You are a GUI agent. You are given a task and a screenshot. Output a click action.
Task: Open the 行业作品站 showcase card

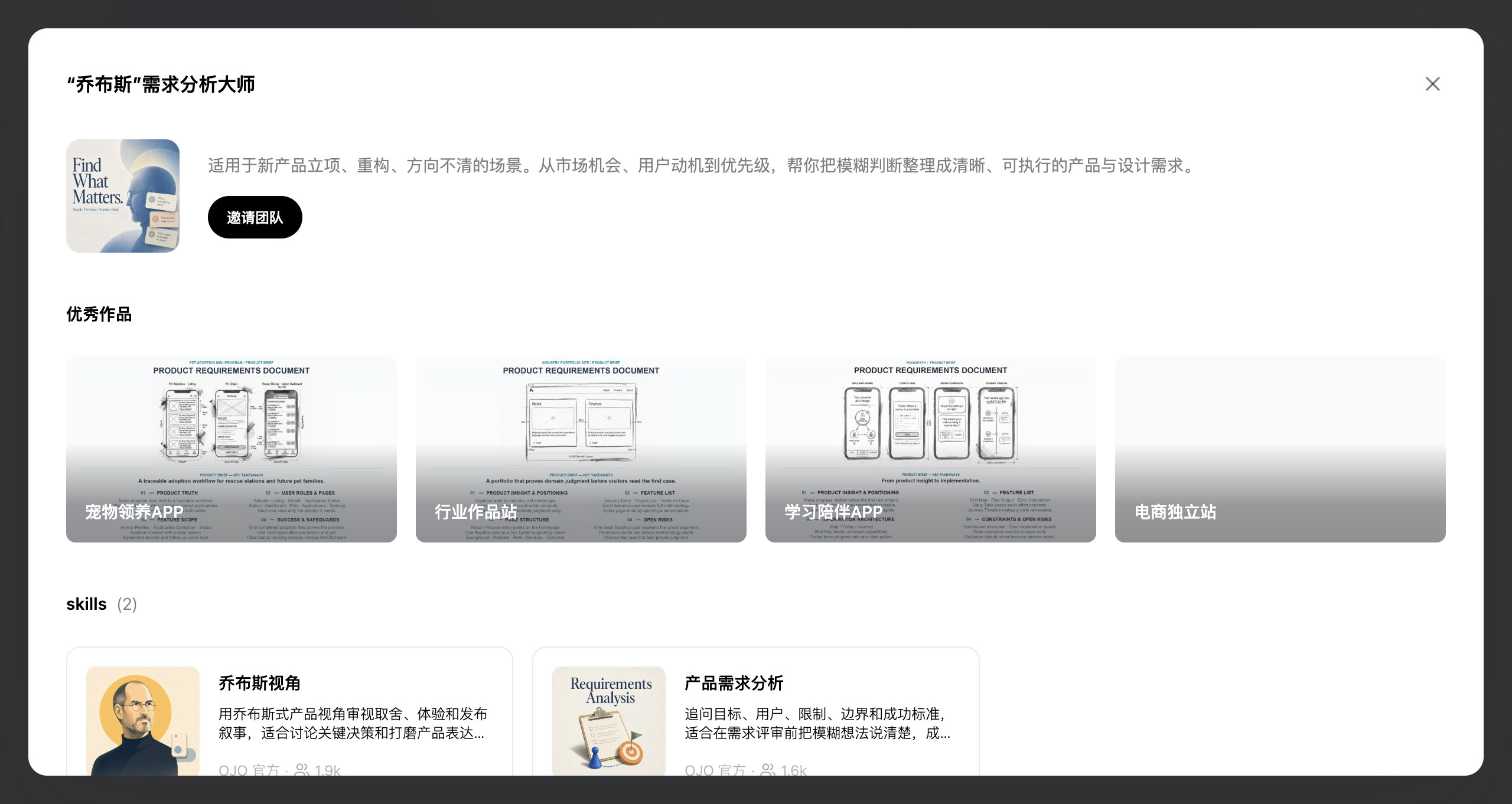click(581, 449)
